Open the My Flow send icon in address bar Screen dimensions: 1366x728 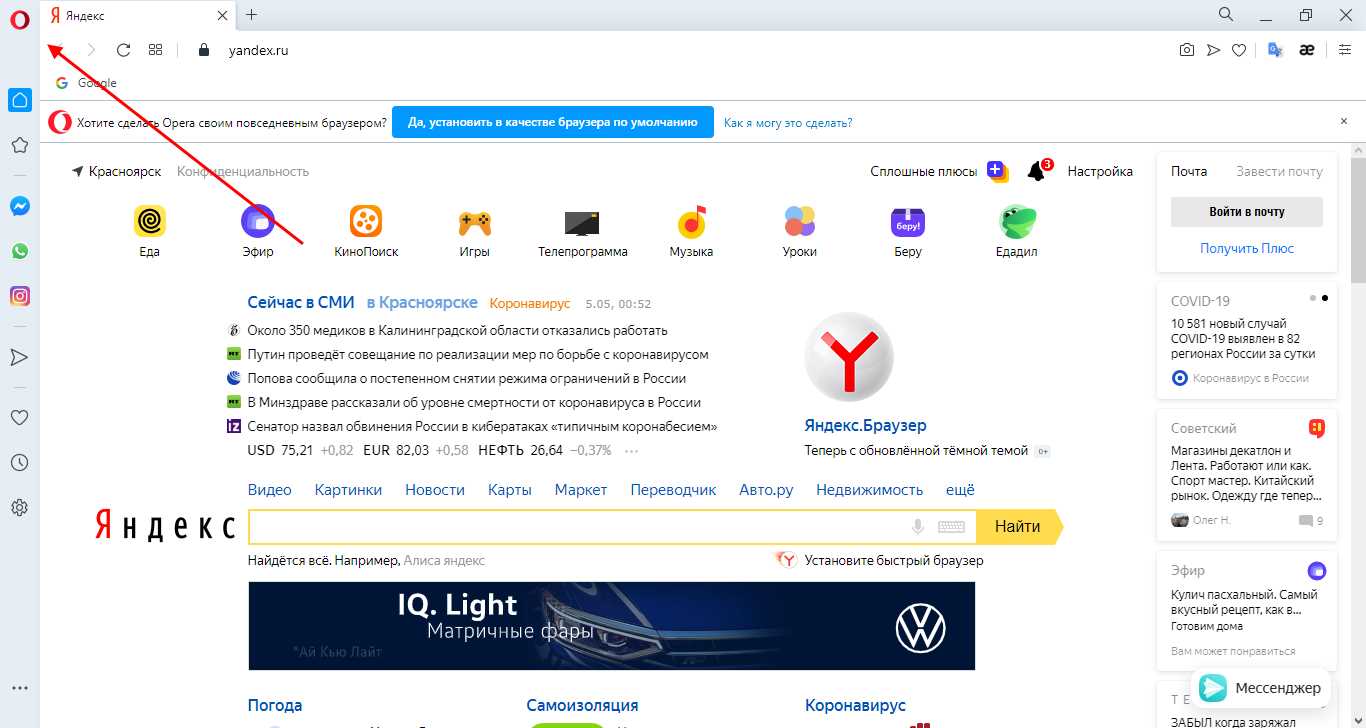(1213, 50)
